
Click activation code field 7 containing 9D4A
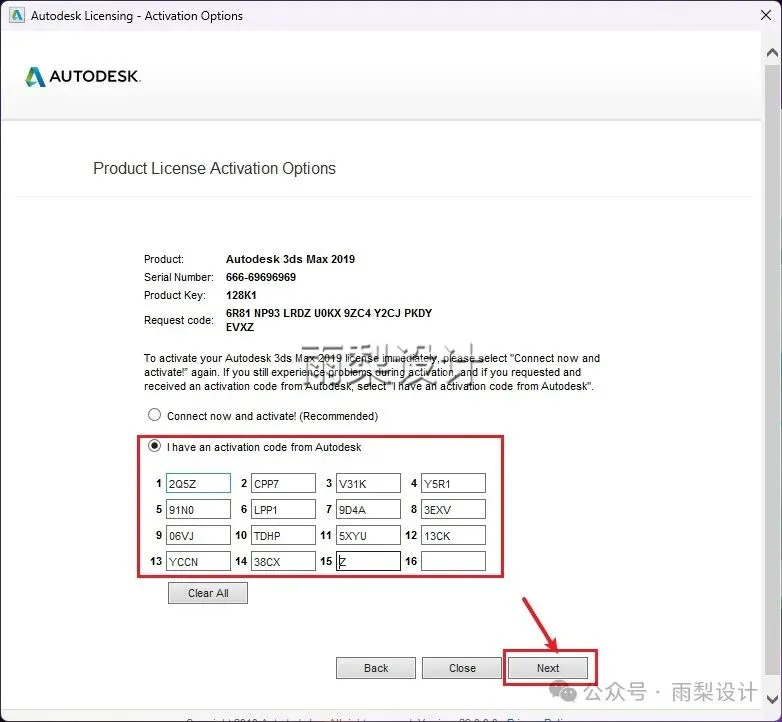[x=368, y=509]
